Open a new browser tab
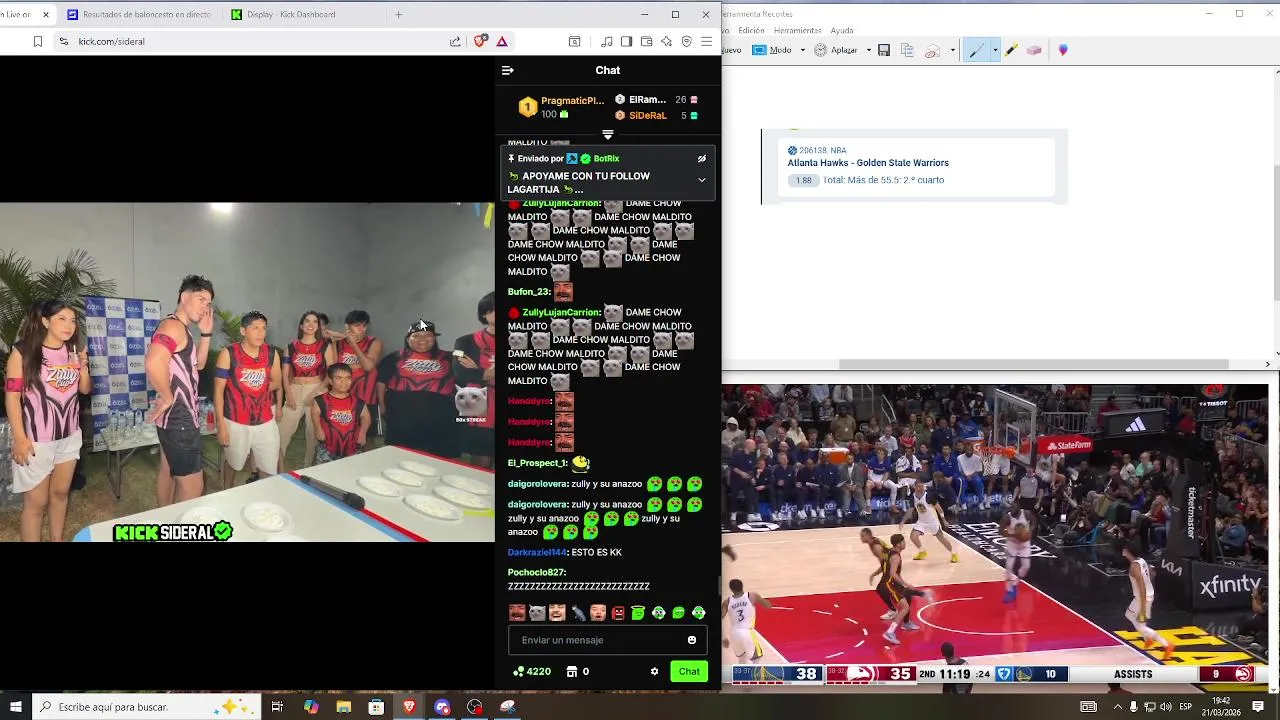The width and height of the screenshot is (1280, 720). tap(398, 14)
